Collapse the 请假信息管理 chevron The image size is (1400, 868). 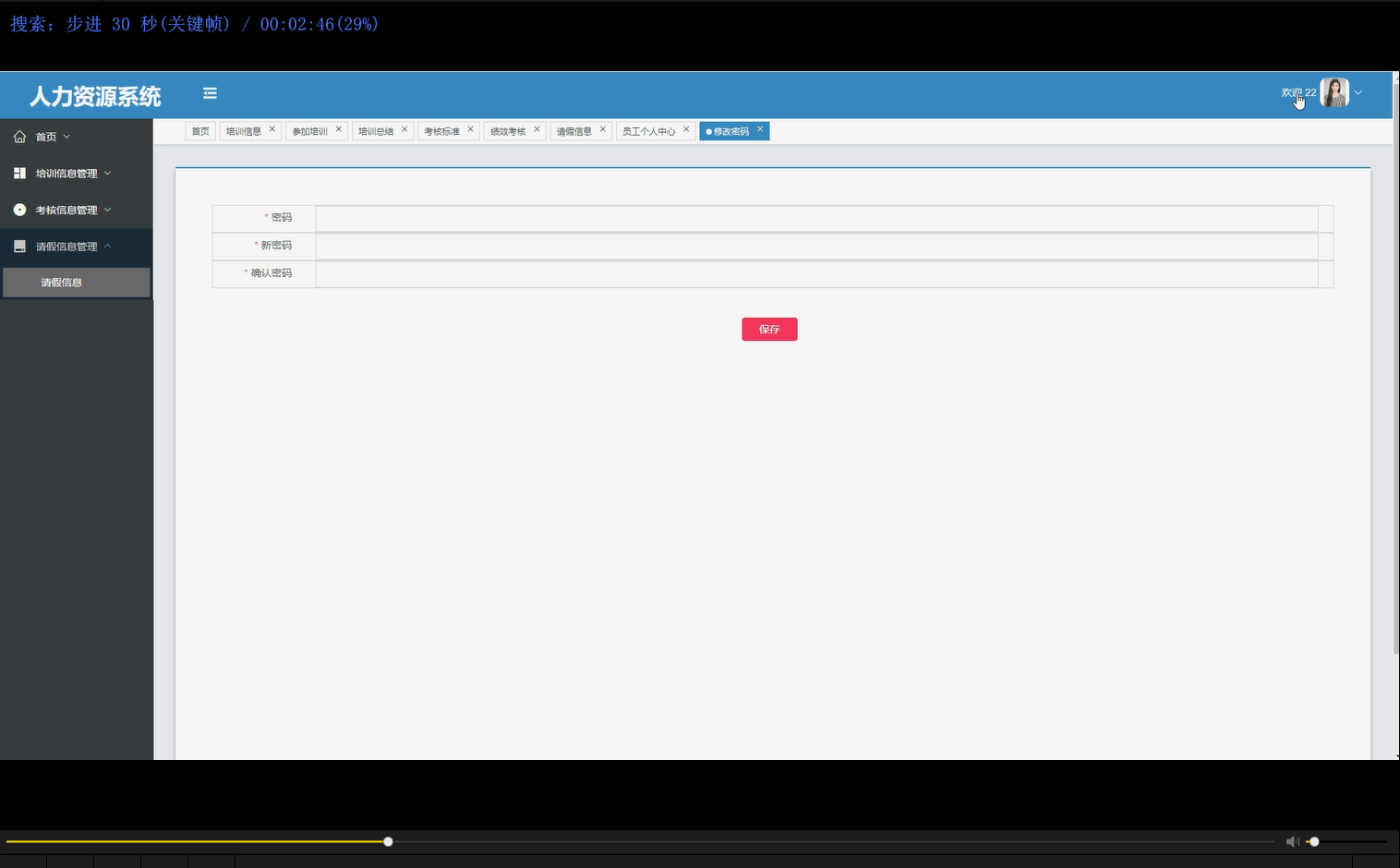[107, 246]
